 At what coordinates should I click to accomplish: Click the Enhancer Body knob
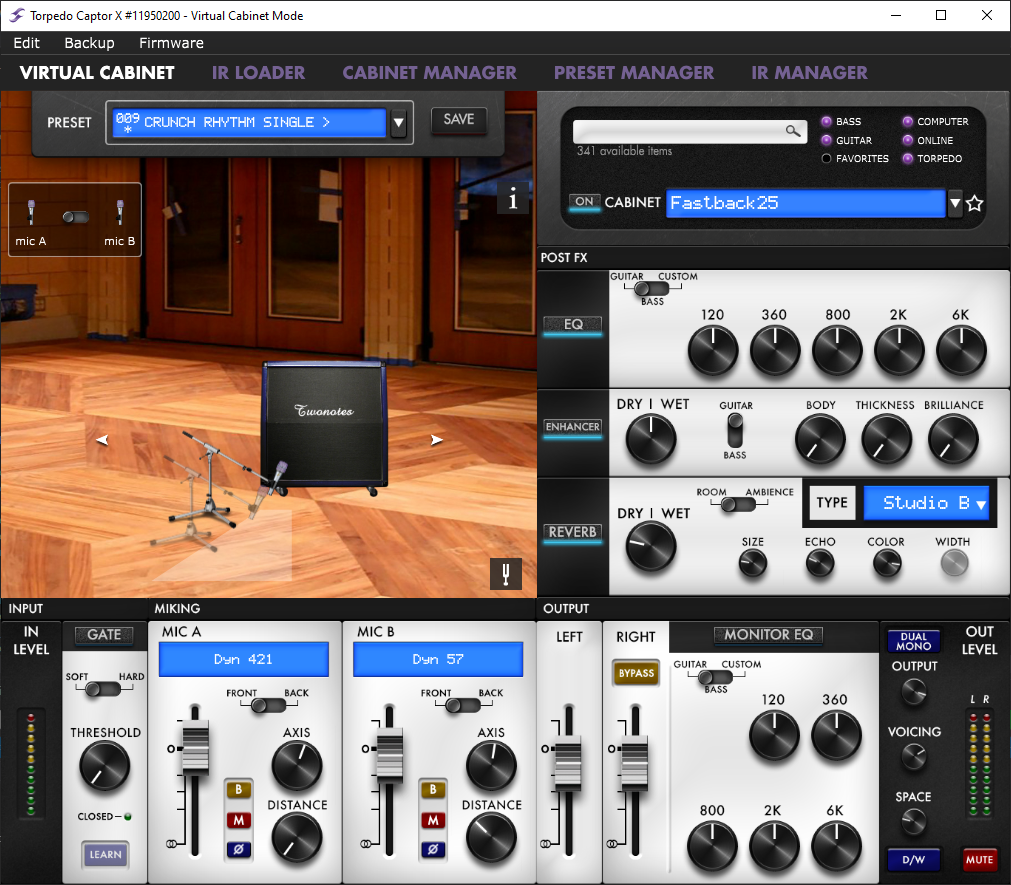click(x=820, y=440)
